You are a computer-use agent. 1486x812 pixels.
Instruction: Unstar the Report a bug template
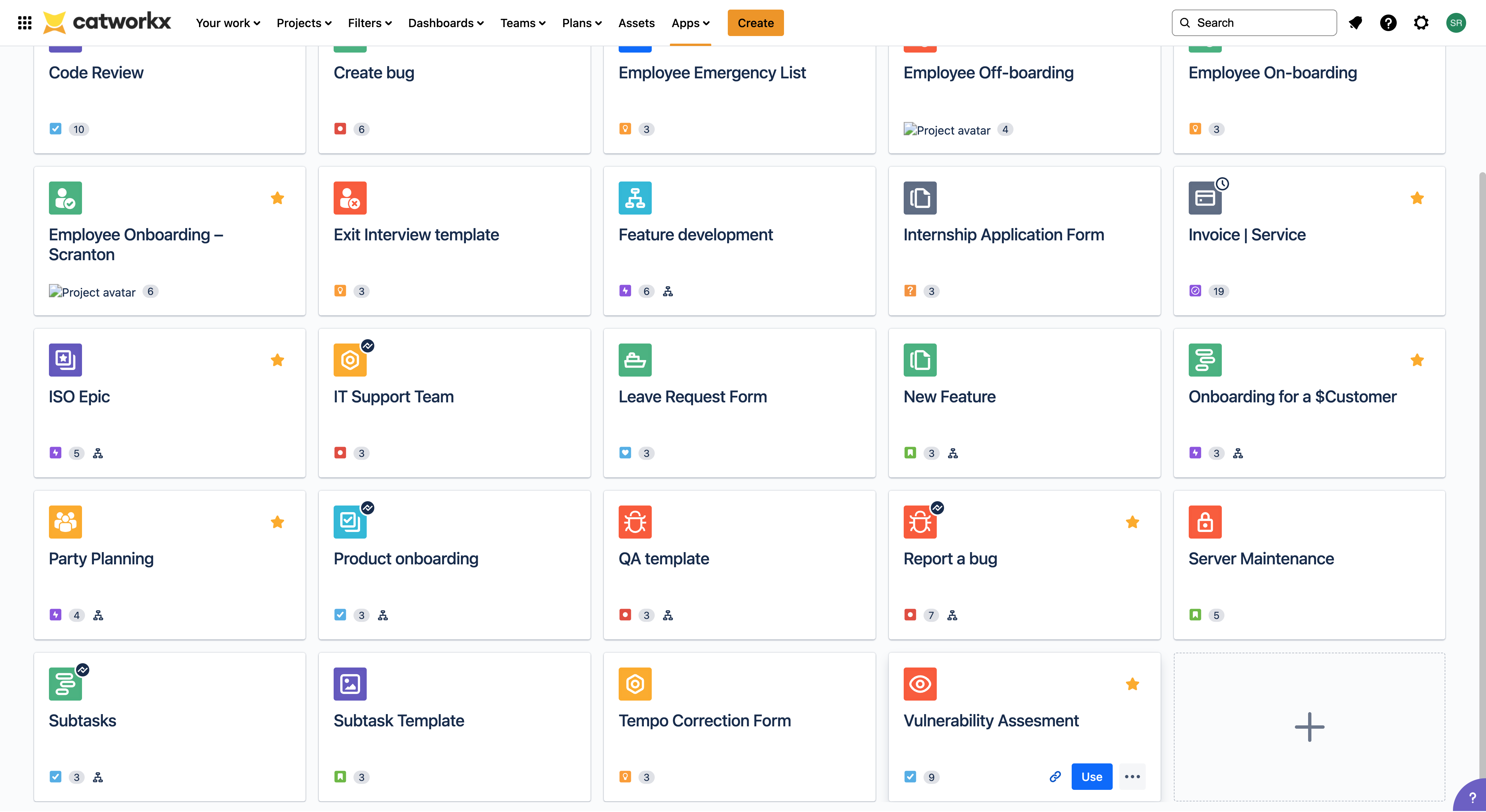(1133, 522)
